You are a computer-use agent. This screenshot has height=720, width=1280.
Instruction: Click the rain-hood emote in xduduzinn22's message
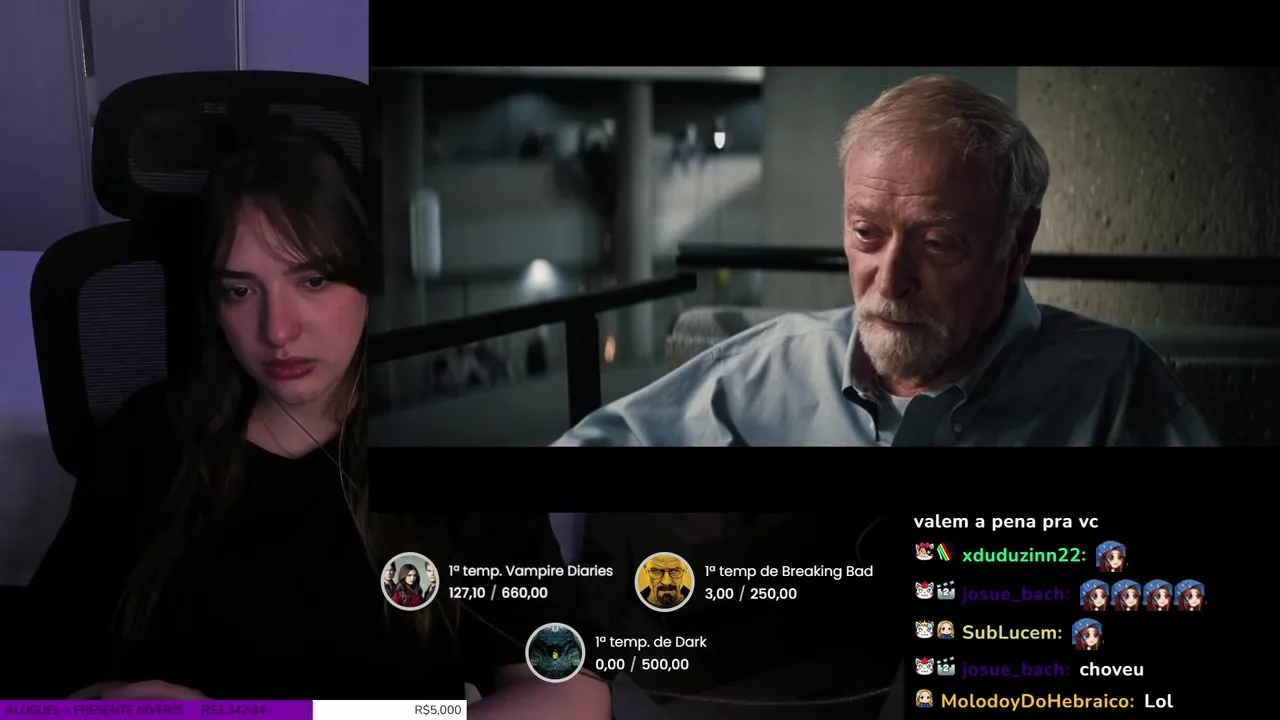[1111, 555]
